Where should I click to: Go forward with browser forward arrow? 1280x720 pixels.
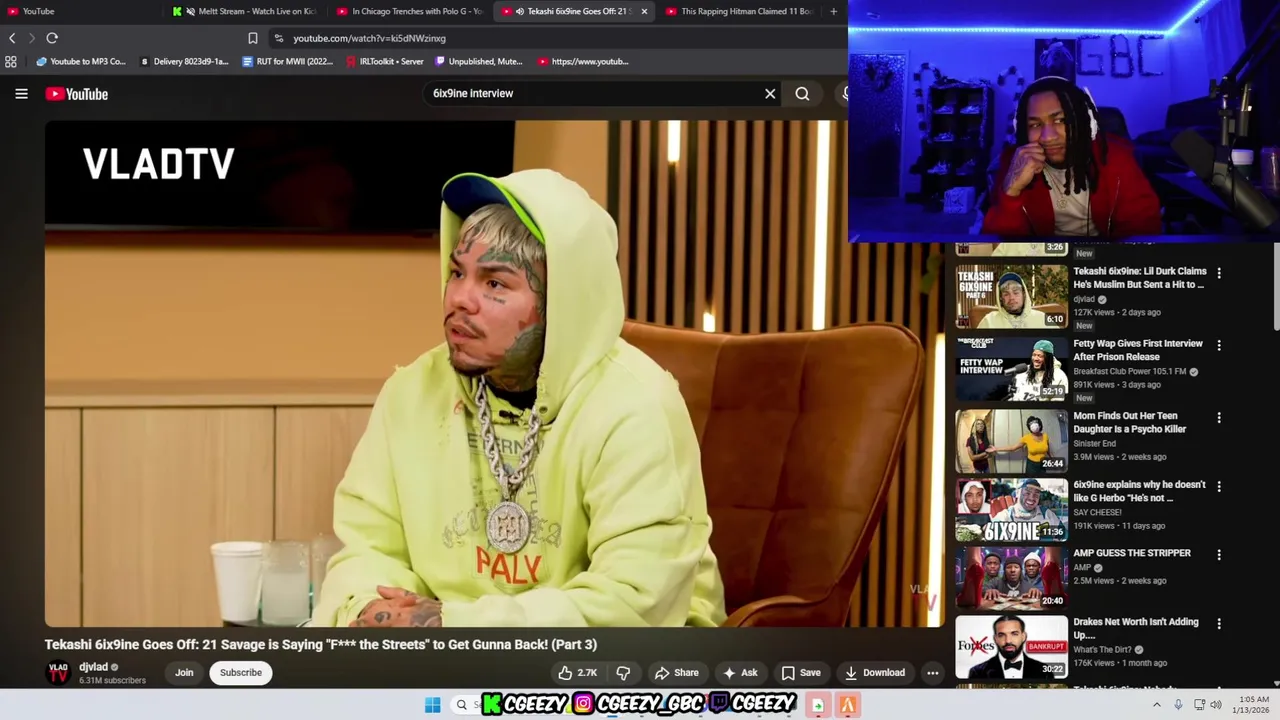click(x=31, y=38)
